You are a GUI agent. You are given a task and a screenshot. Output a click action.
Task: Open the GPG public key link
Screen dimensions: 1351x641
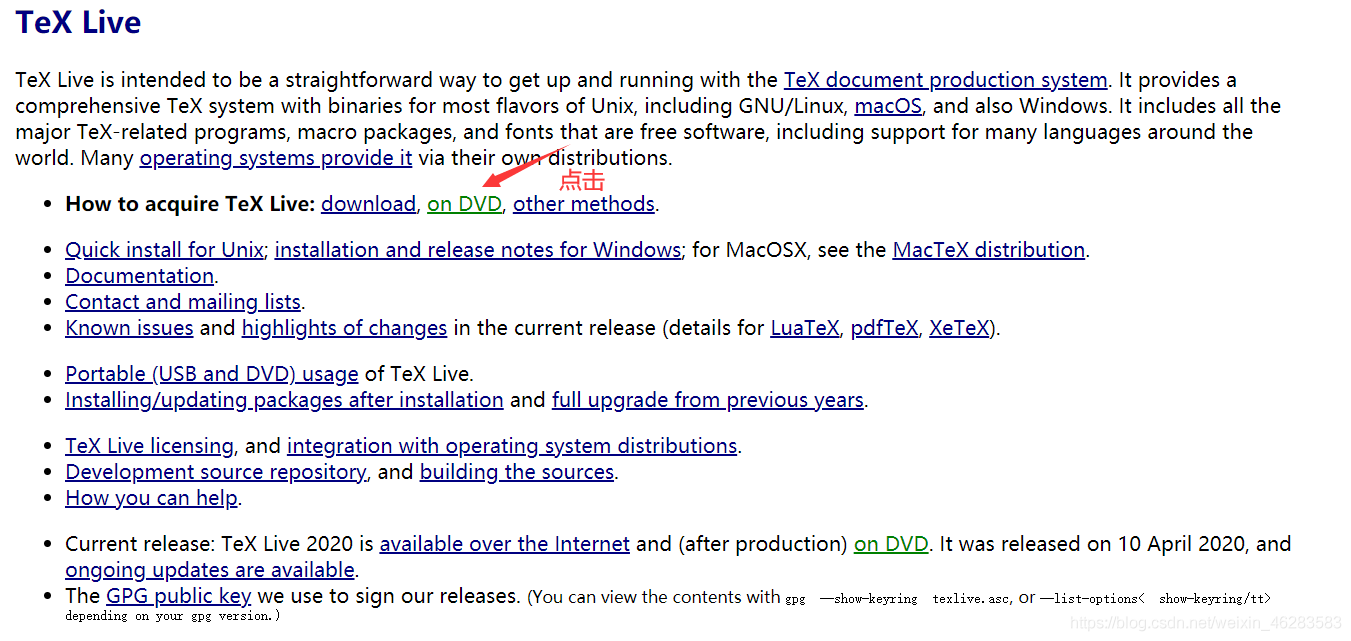point(179,596)
